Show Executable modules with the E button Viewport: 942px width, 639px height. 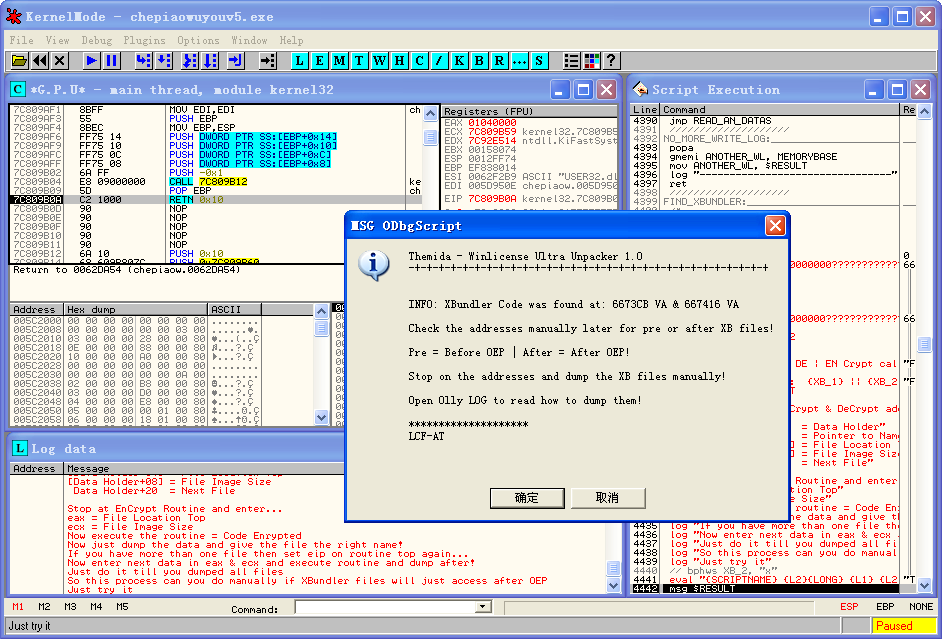(320, 61)
